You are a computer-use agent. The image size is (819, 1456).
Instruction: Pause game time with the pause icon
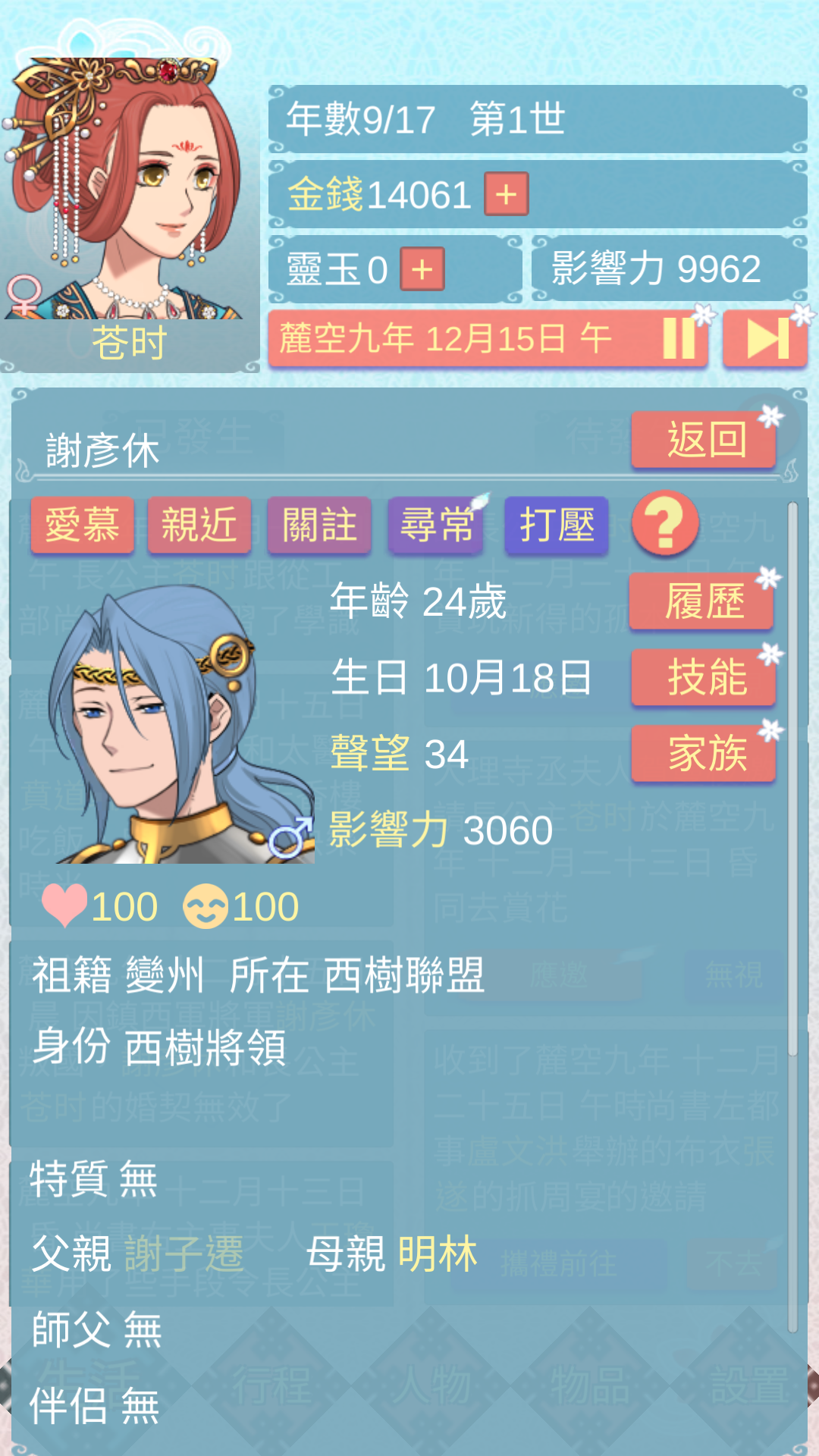[679, 338]
